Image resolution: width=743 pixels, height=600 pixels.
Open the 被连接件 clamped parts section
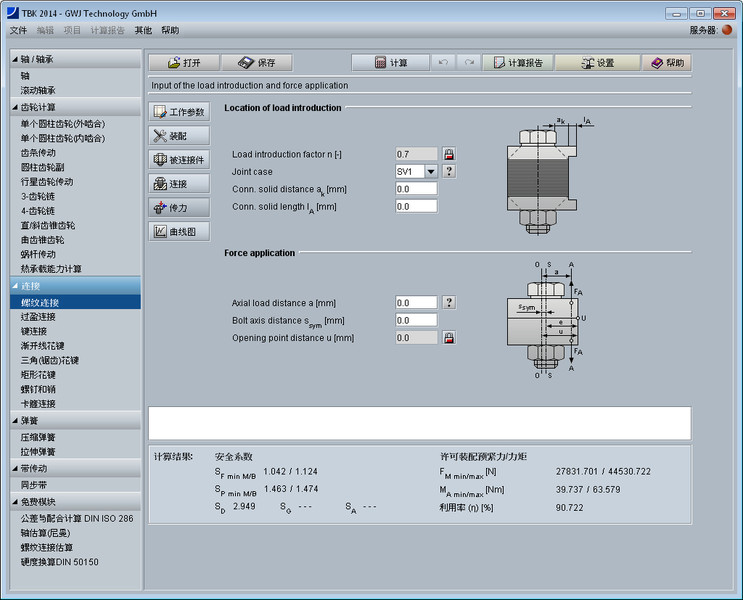coord(179,160)
